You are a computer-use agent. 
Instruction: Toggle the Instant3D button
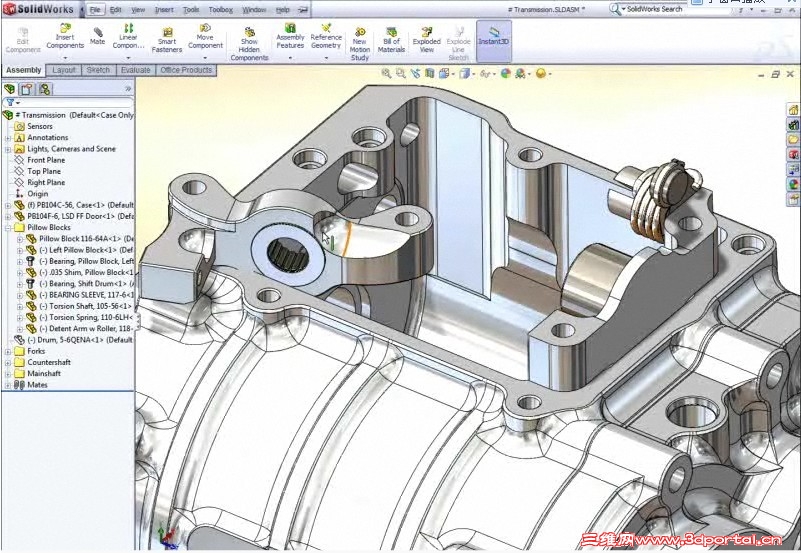(x=493, y=41)
